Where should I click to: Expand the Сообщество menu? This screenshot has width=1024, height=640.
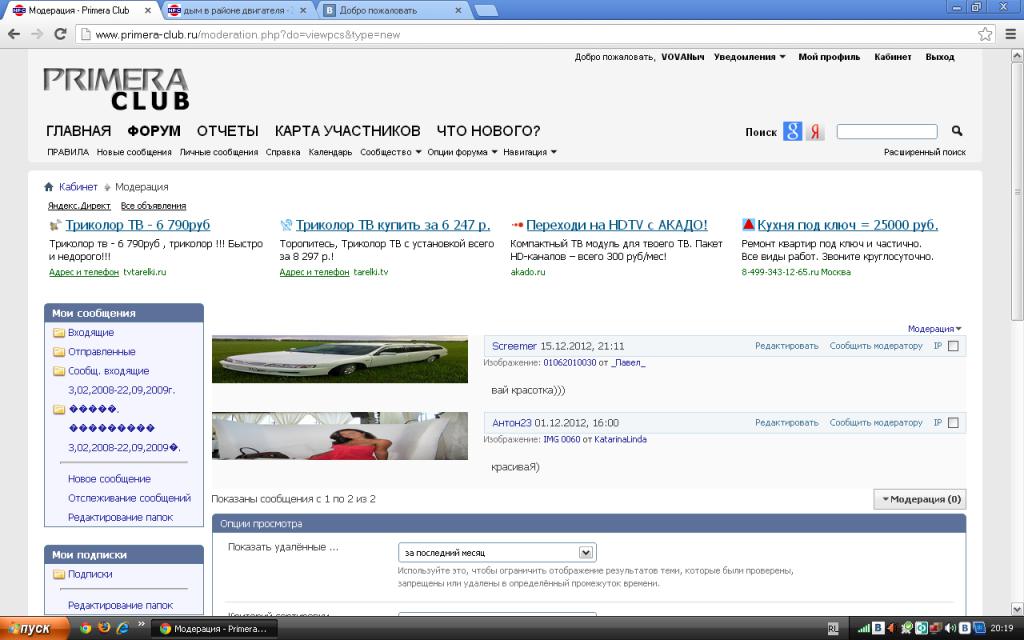[x=391, y=152]
